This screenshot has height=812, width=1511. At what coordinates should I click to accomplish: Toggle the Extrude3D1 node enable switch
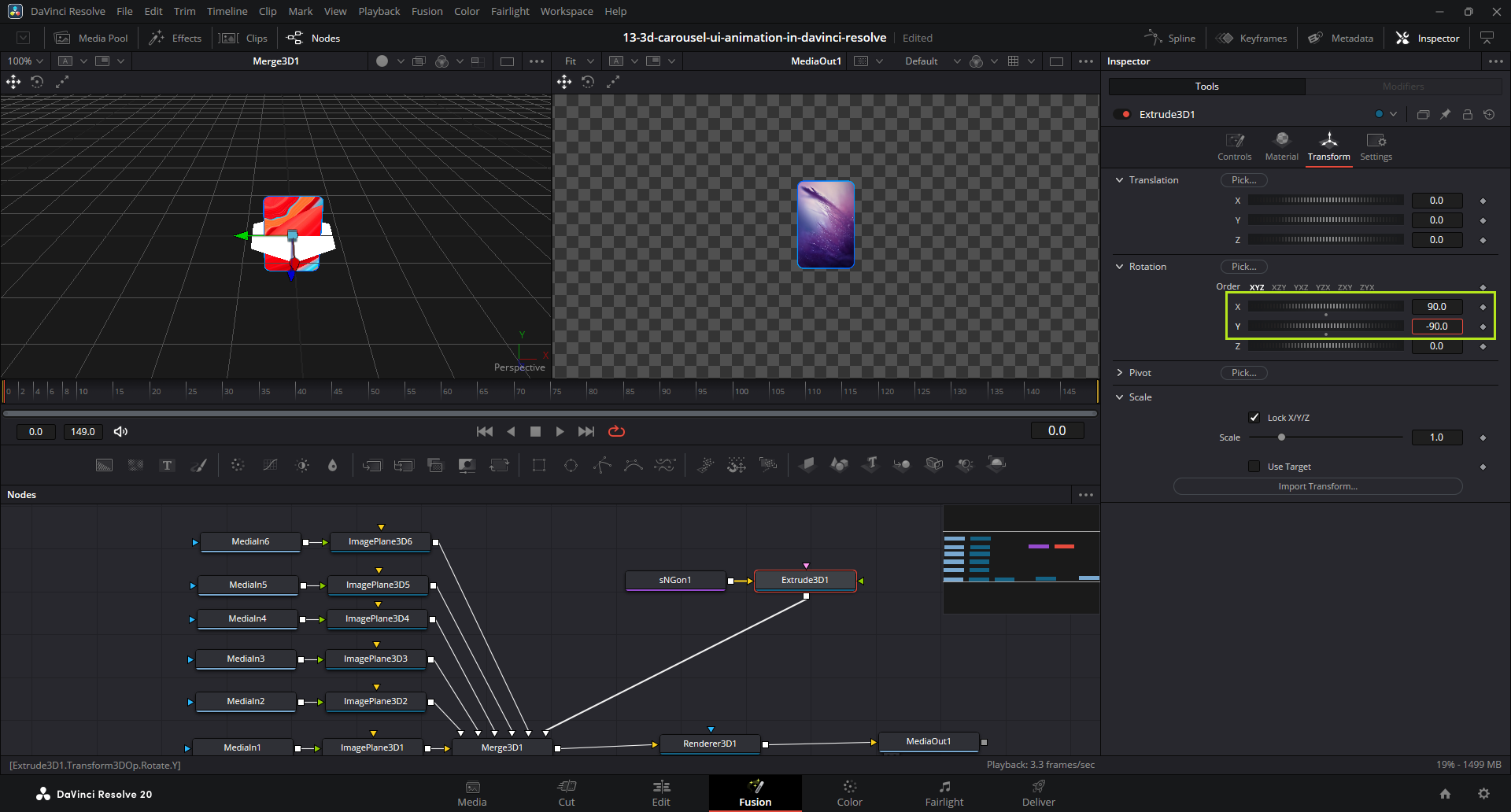[1122, 115]
